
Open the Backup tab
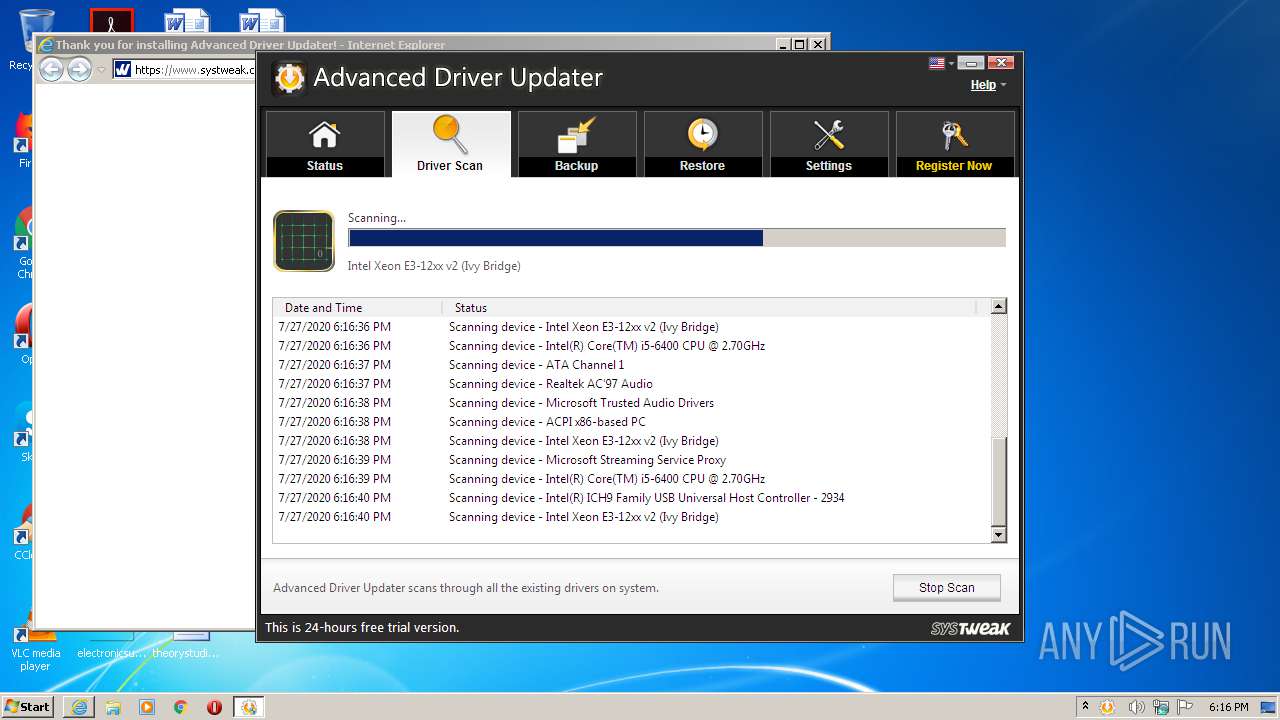577,144
